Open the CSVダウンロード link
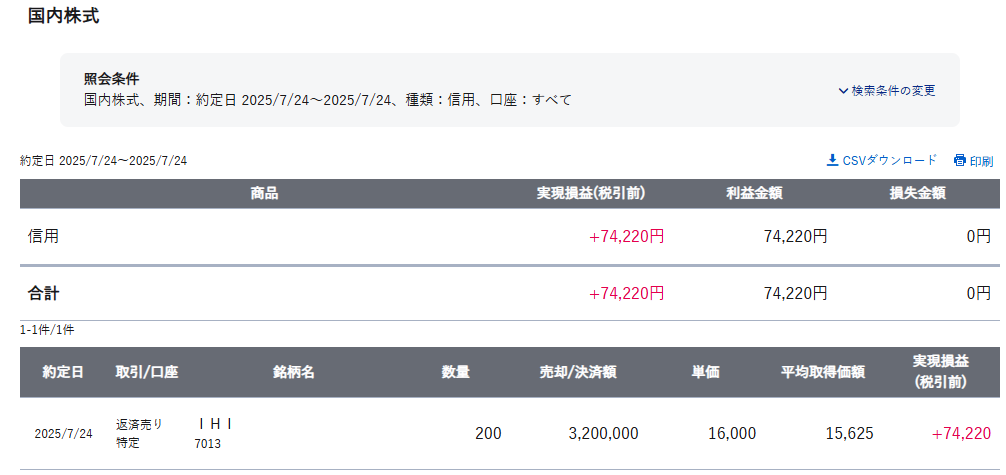 (x=882, y=160)
